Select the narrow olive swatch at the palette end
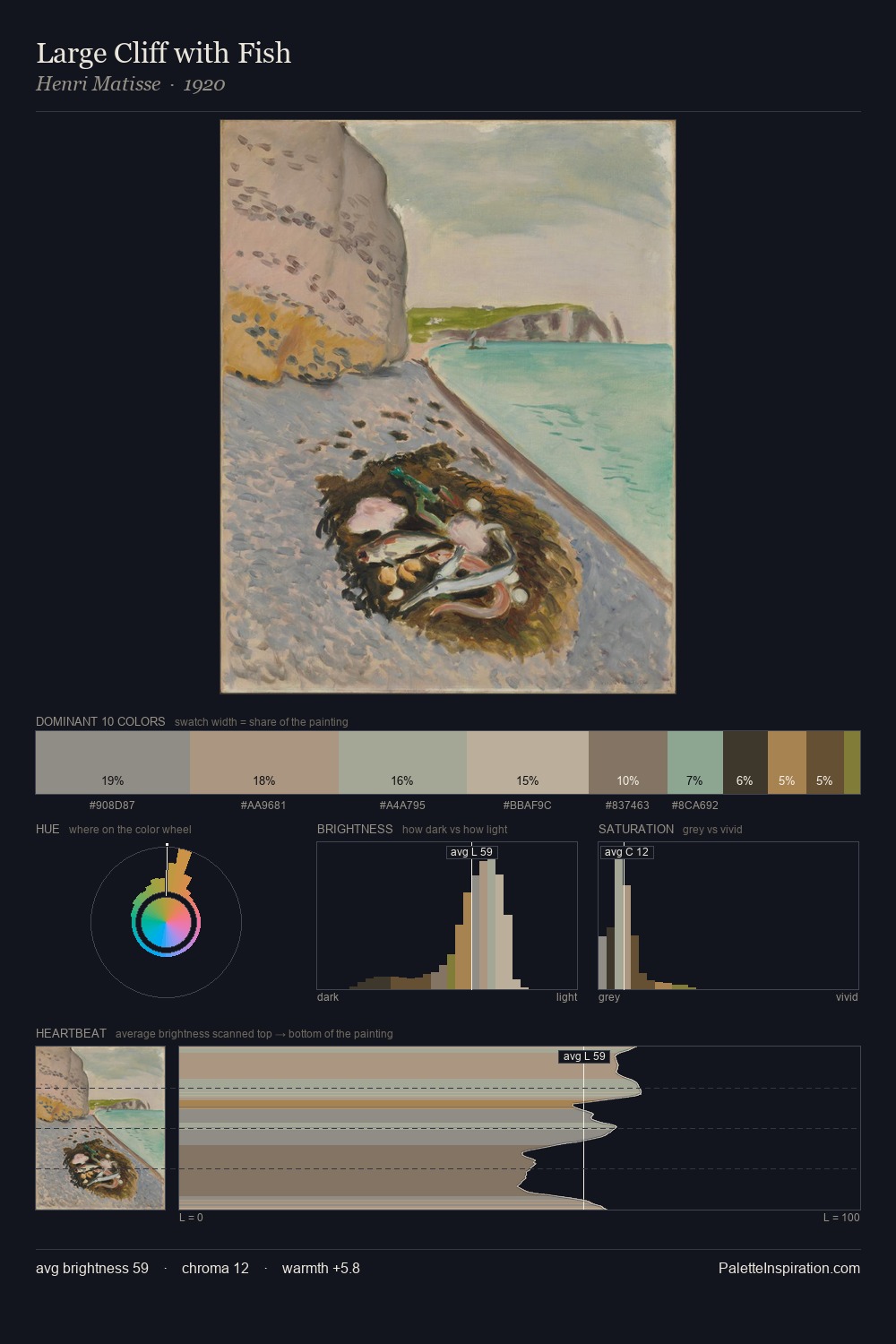The image size is (896, 1344). 852,762
